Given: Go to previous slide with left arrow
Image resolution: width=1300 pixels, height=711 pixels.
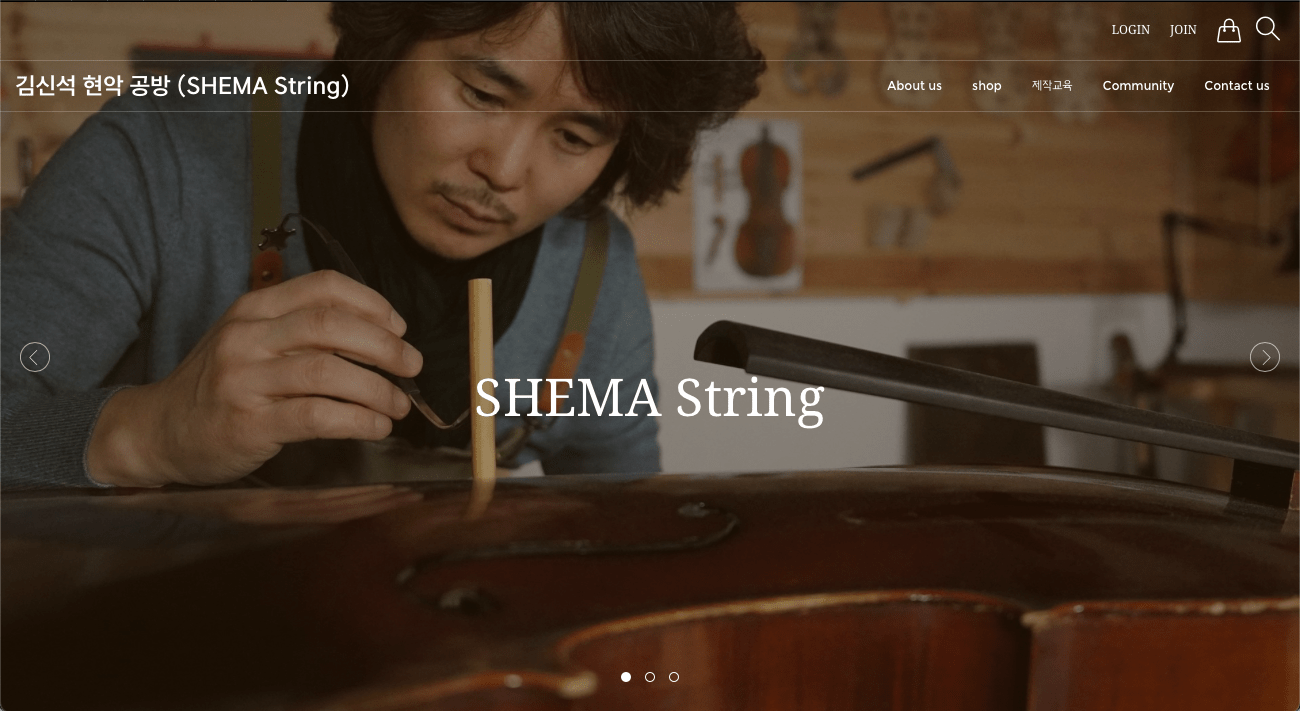Looking at the screenshot, I should 35,357.
